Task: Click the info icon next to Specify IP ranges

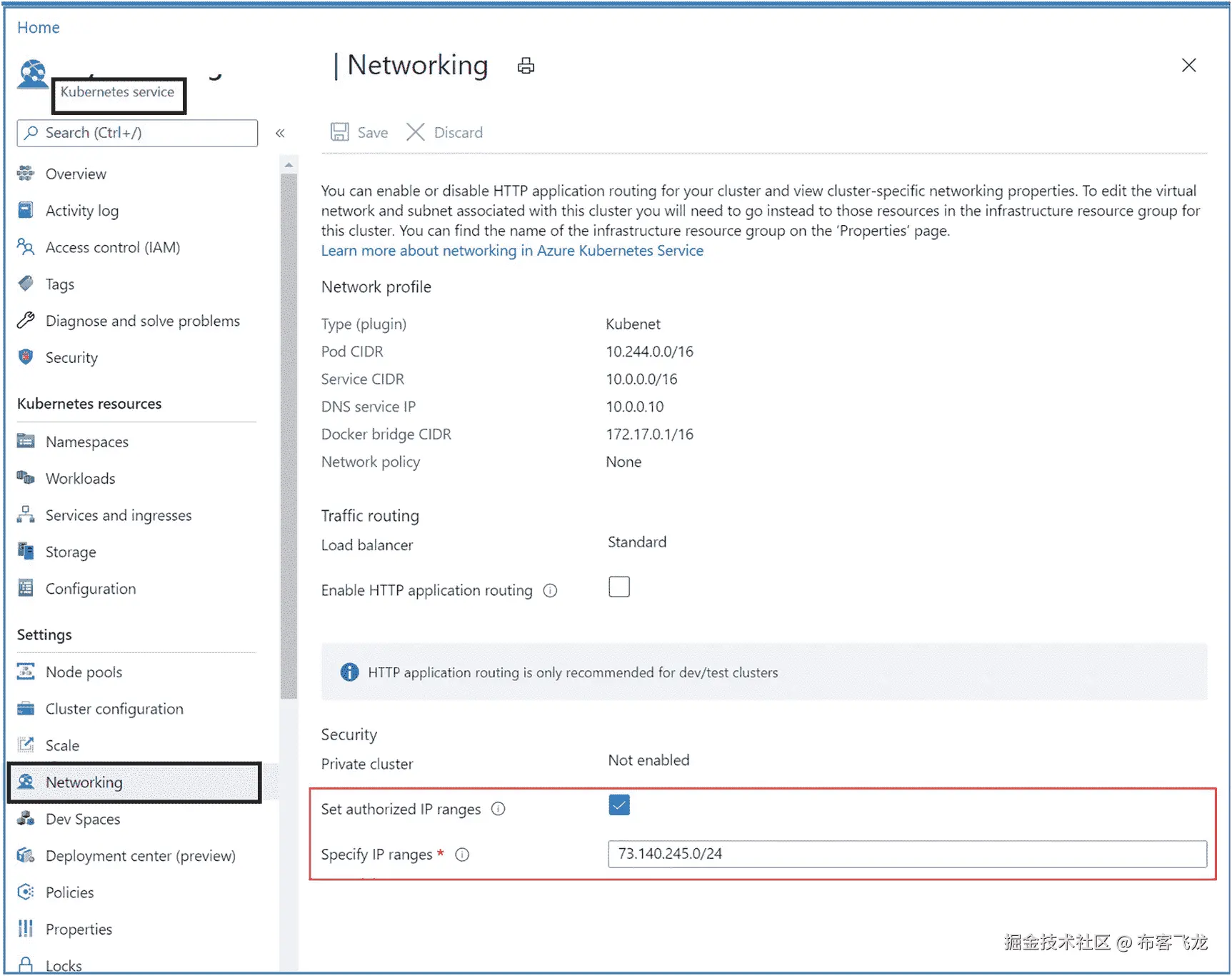Action: (x=463, y=855)
